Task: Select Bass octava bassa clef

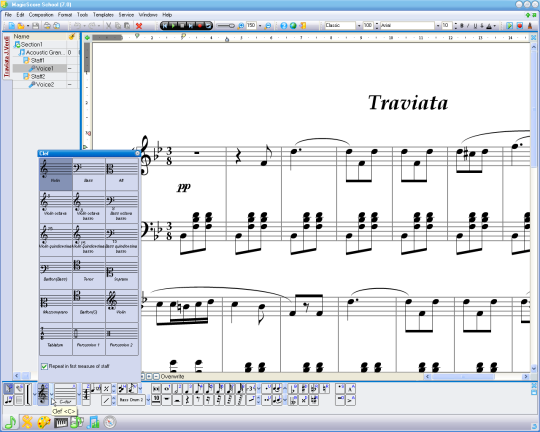Action: click(122, 207)
